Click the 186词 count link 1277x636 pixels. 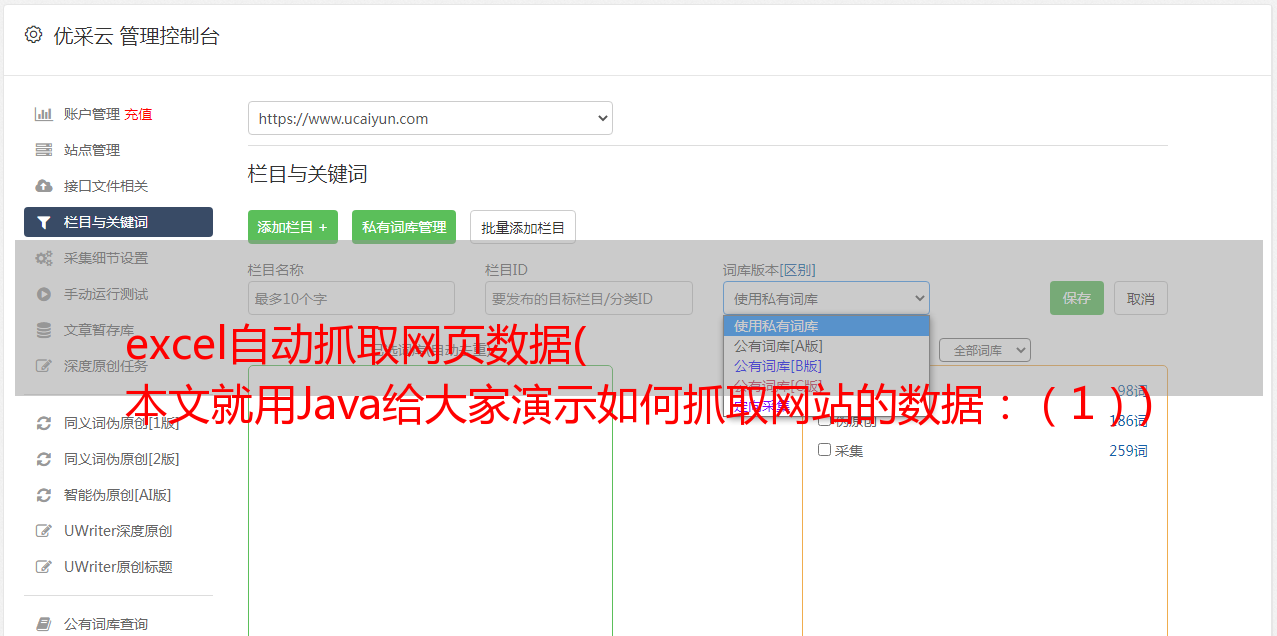click(1128, 421)
